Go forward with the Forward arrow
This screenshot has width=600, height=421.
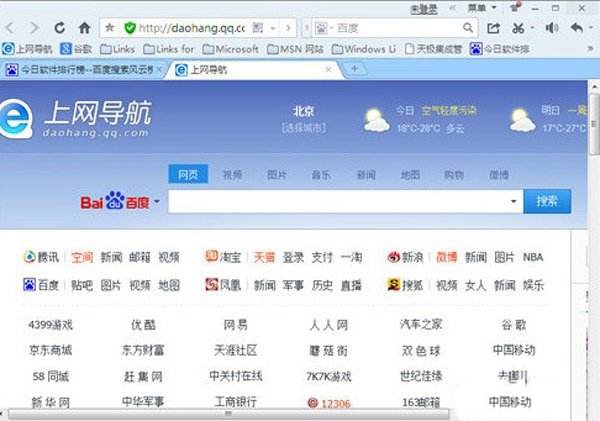(x=34, y=28)
